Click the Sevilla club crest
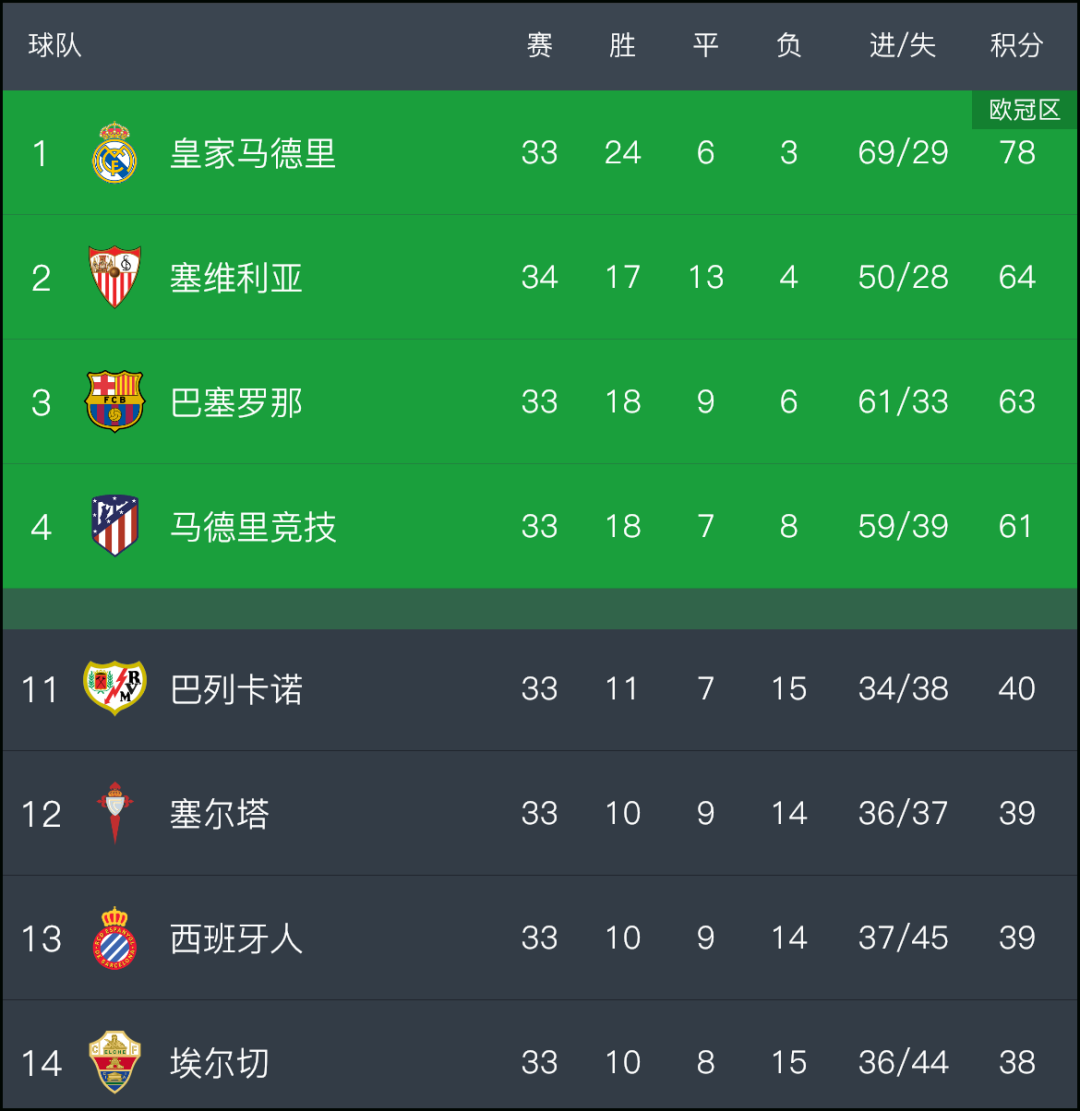1080x1111 pixels. pos(114,276)
